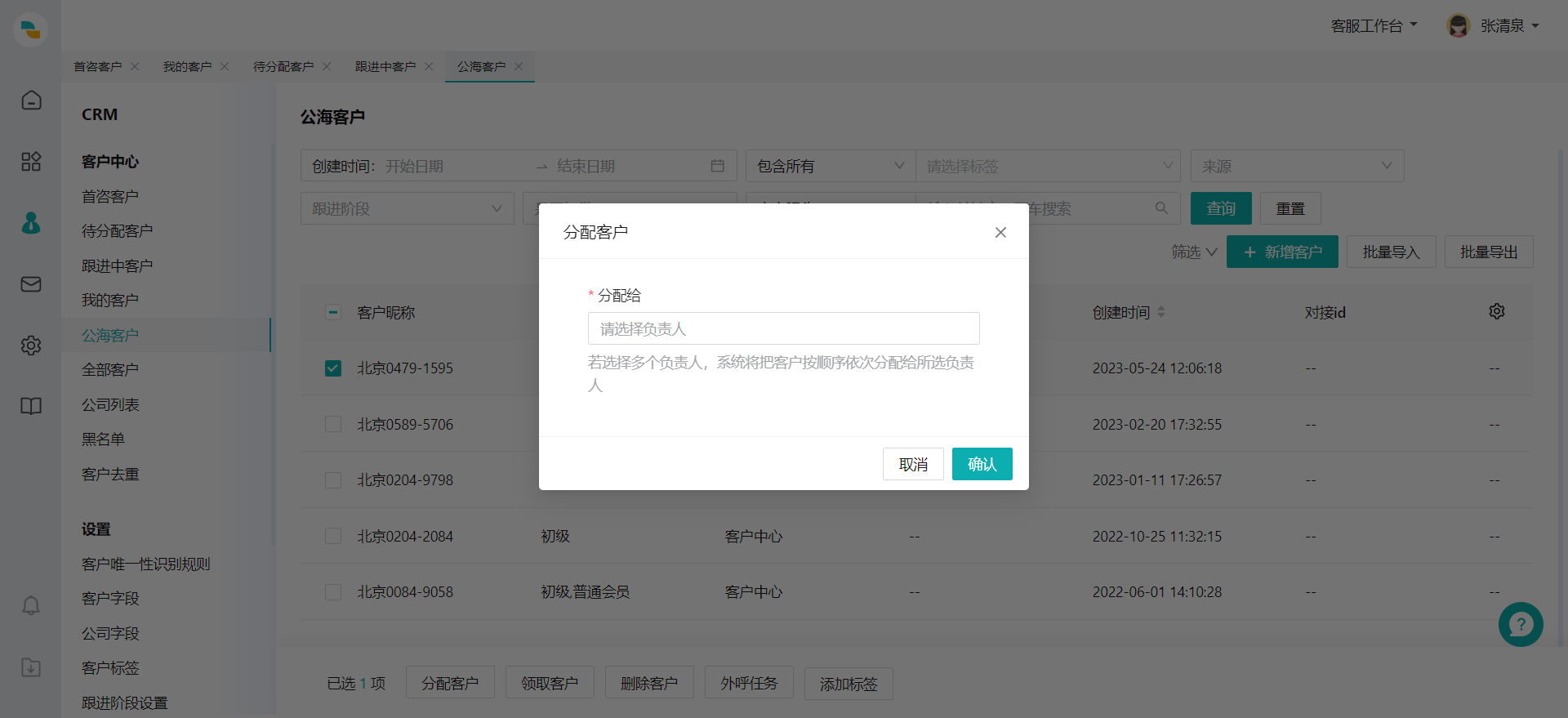Open the 跟进阶段 dropdown
Image resolution: width=1568 pixels, height=718 pixels.
[x=408, y=208]
